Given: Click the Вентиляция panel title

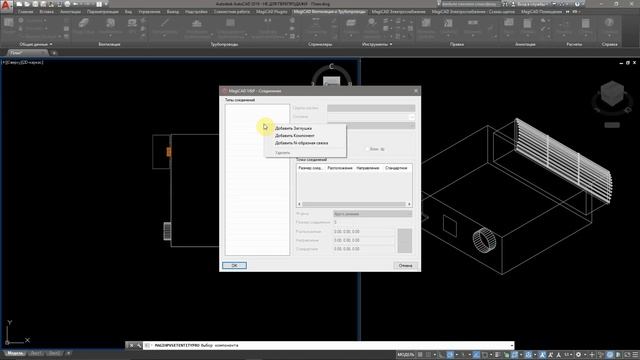Looking at the screenshot, I should tap(109, 44).
